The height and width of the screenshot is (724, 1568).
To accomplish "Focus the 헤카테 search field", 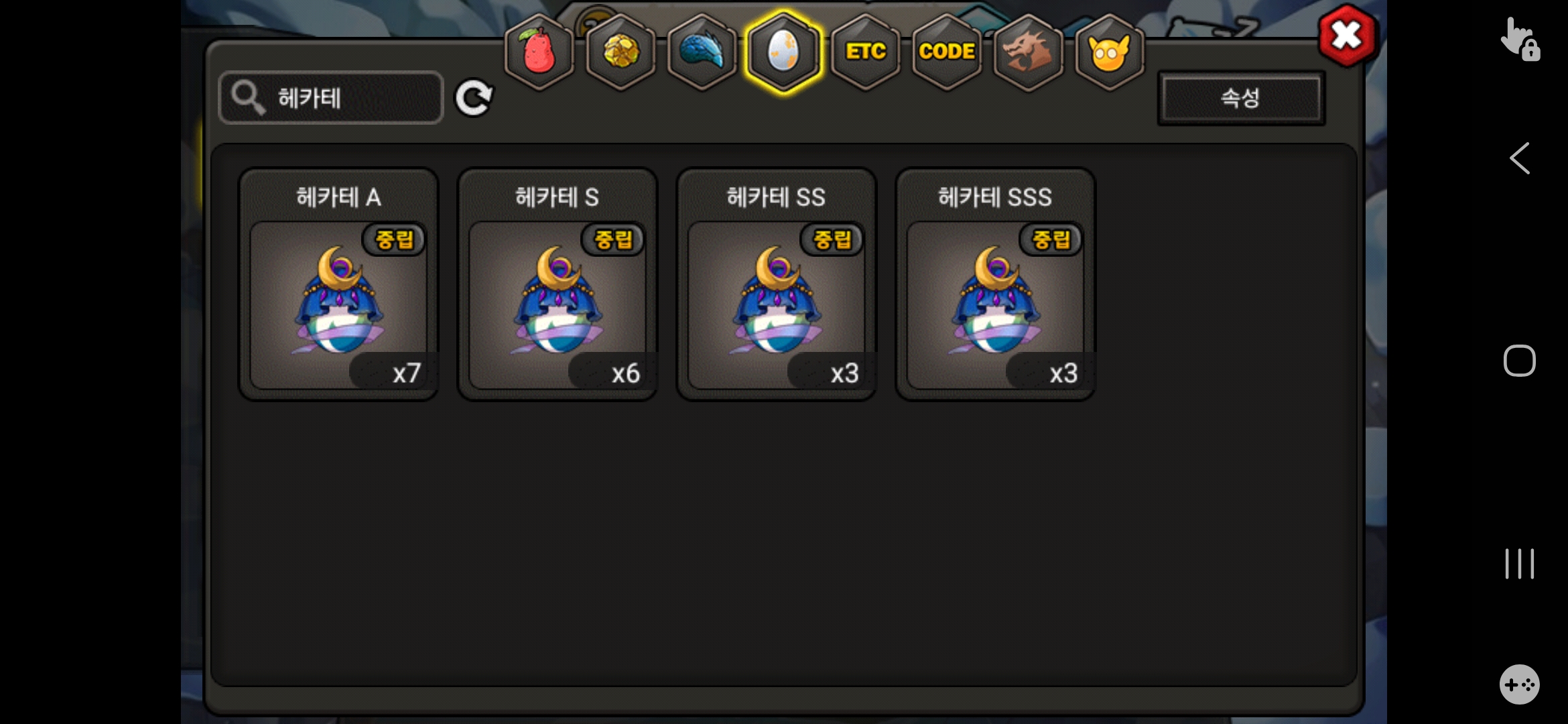I will [331, 98].
